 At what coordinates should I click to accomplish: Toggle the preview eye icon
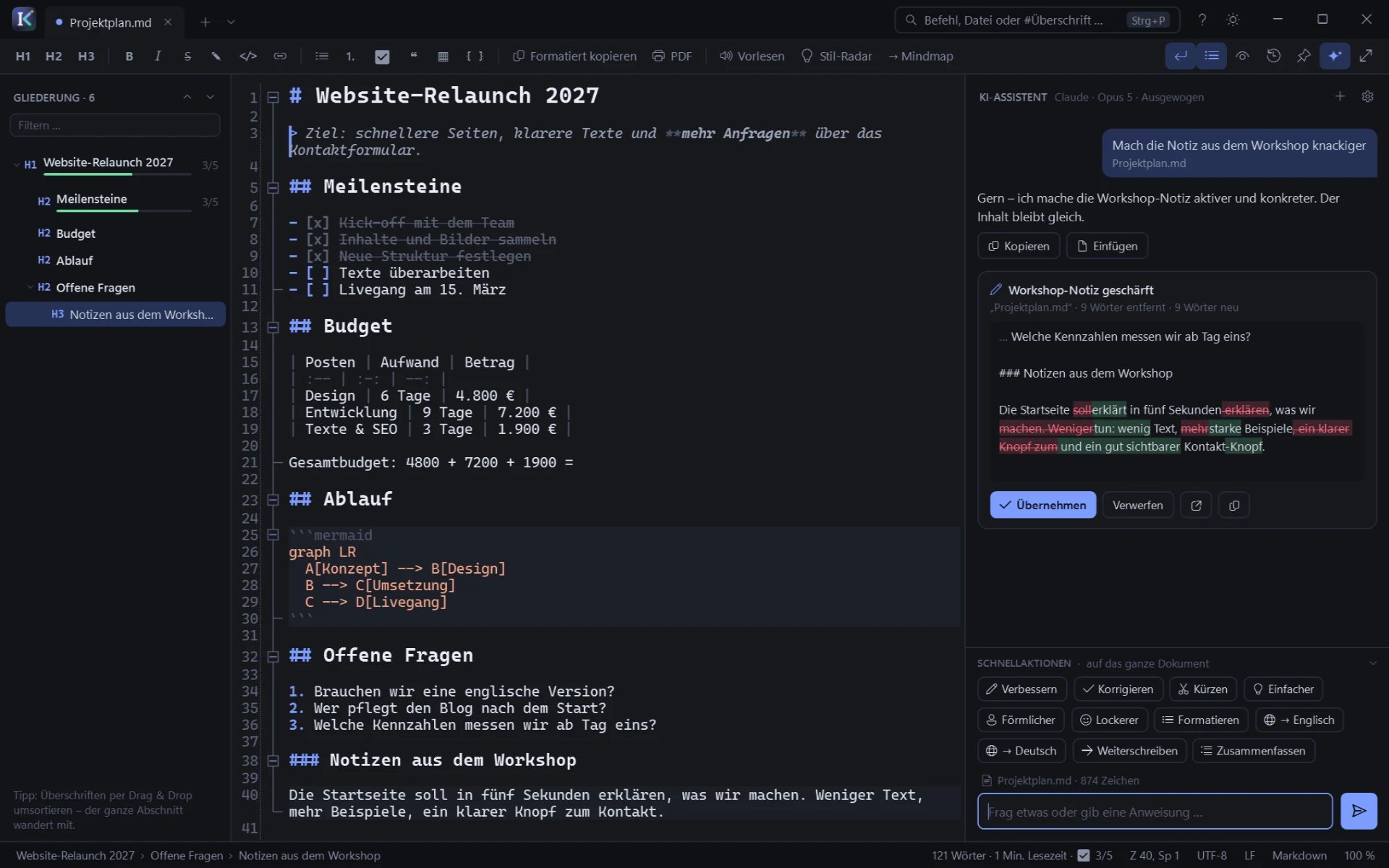click(1242, 56)
